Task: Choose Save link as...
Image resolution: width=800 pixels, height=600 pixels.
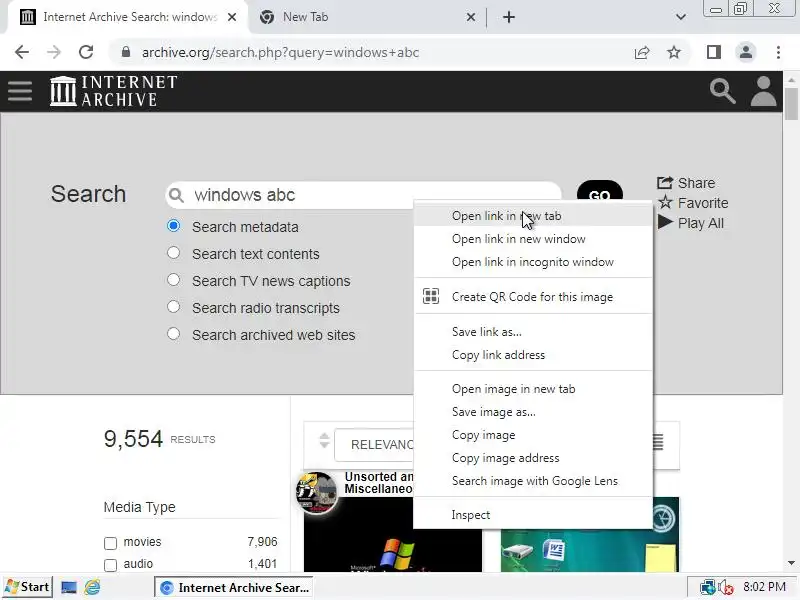Action: [x=533, y=332]
